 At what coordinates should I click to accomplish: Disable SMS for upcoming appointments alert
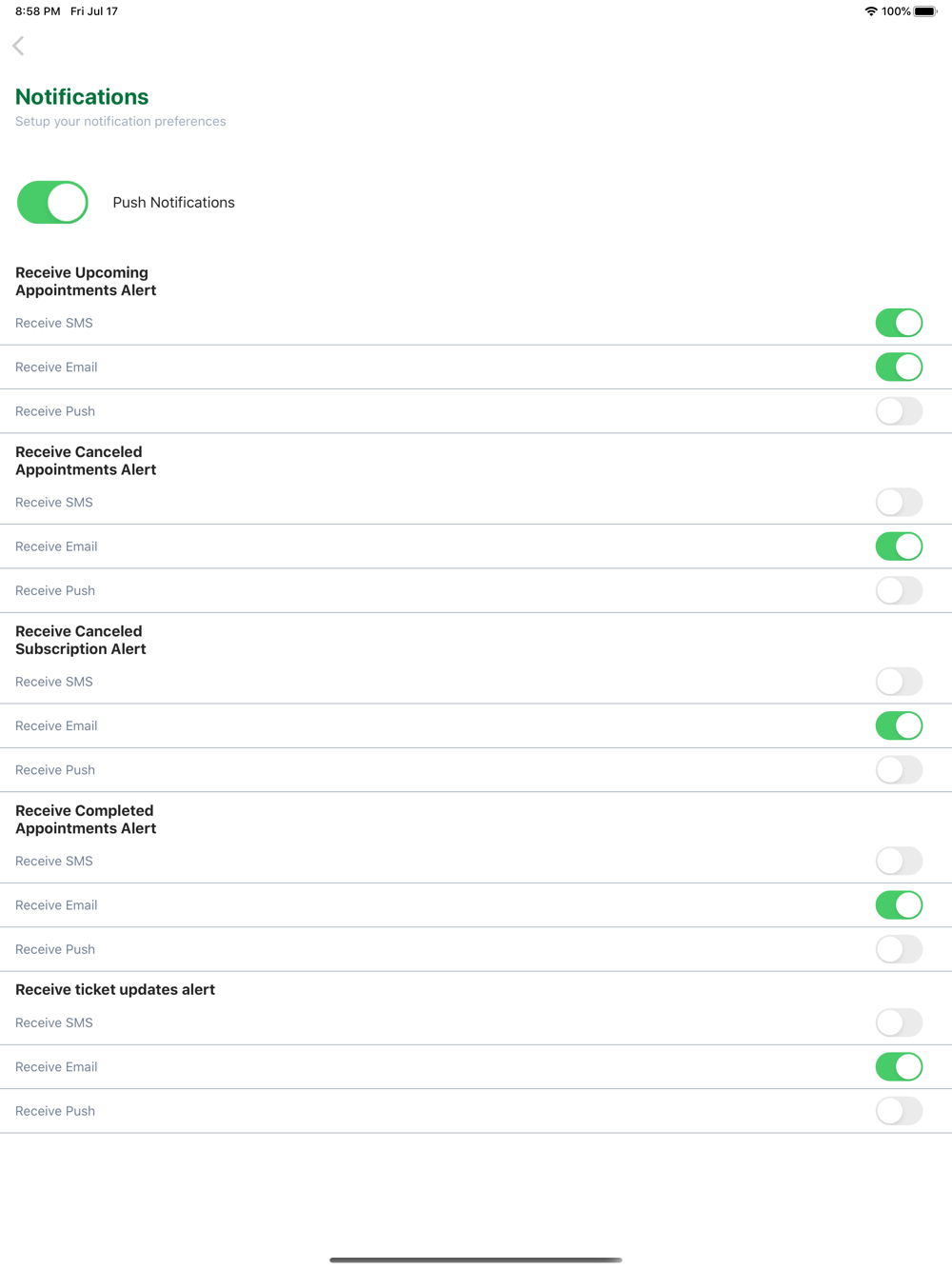coord(899,323)
